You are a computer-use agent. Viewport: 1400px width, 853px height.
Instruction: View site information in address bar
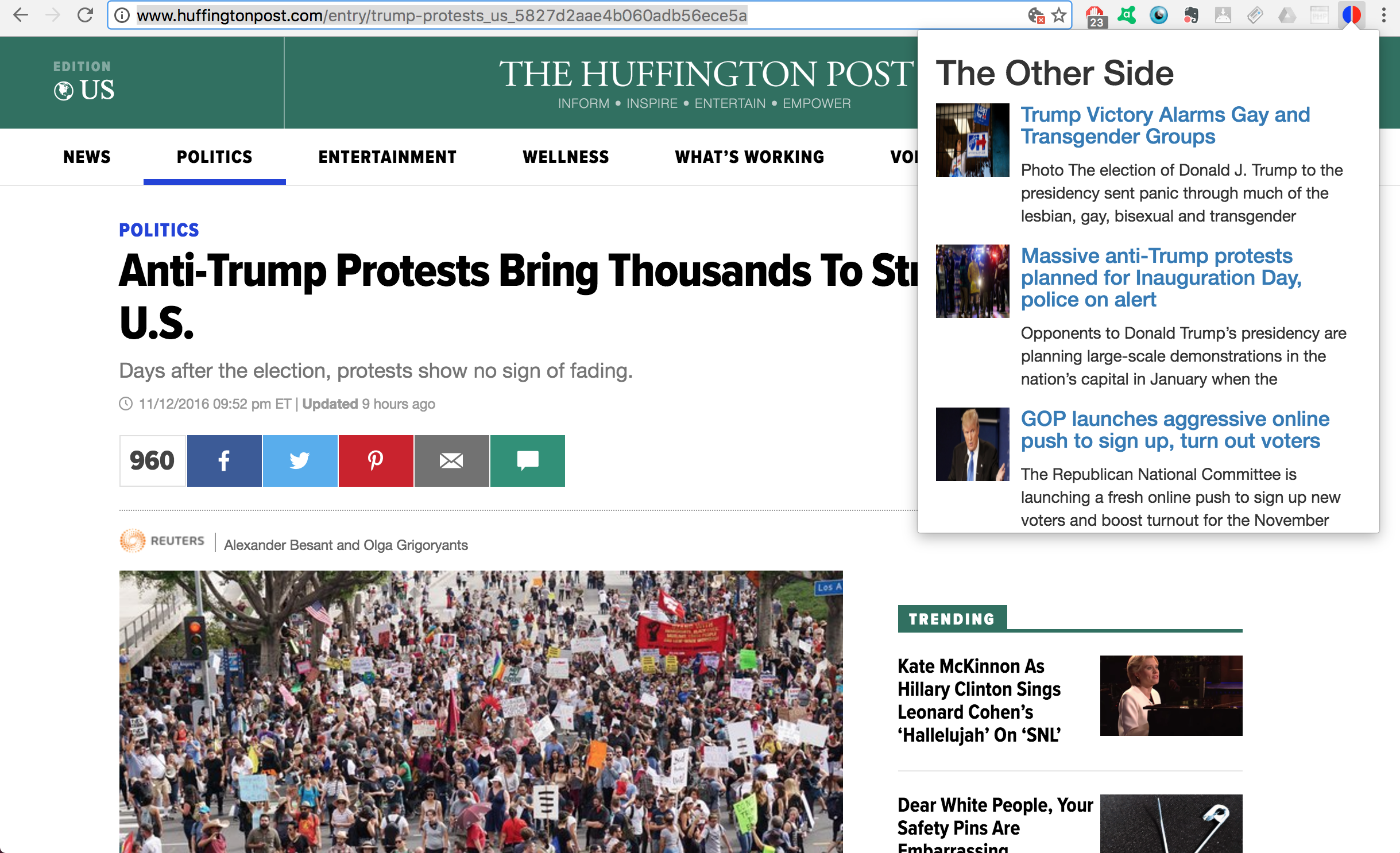tap(122, 15)
